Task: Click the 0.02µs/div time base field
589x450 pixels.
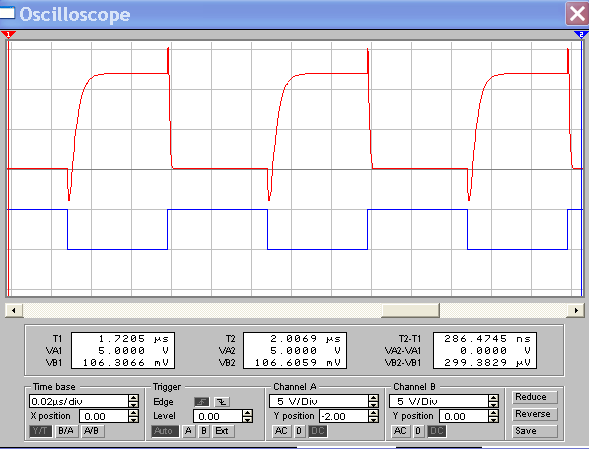Action: point(79,401)
